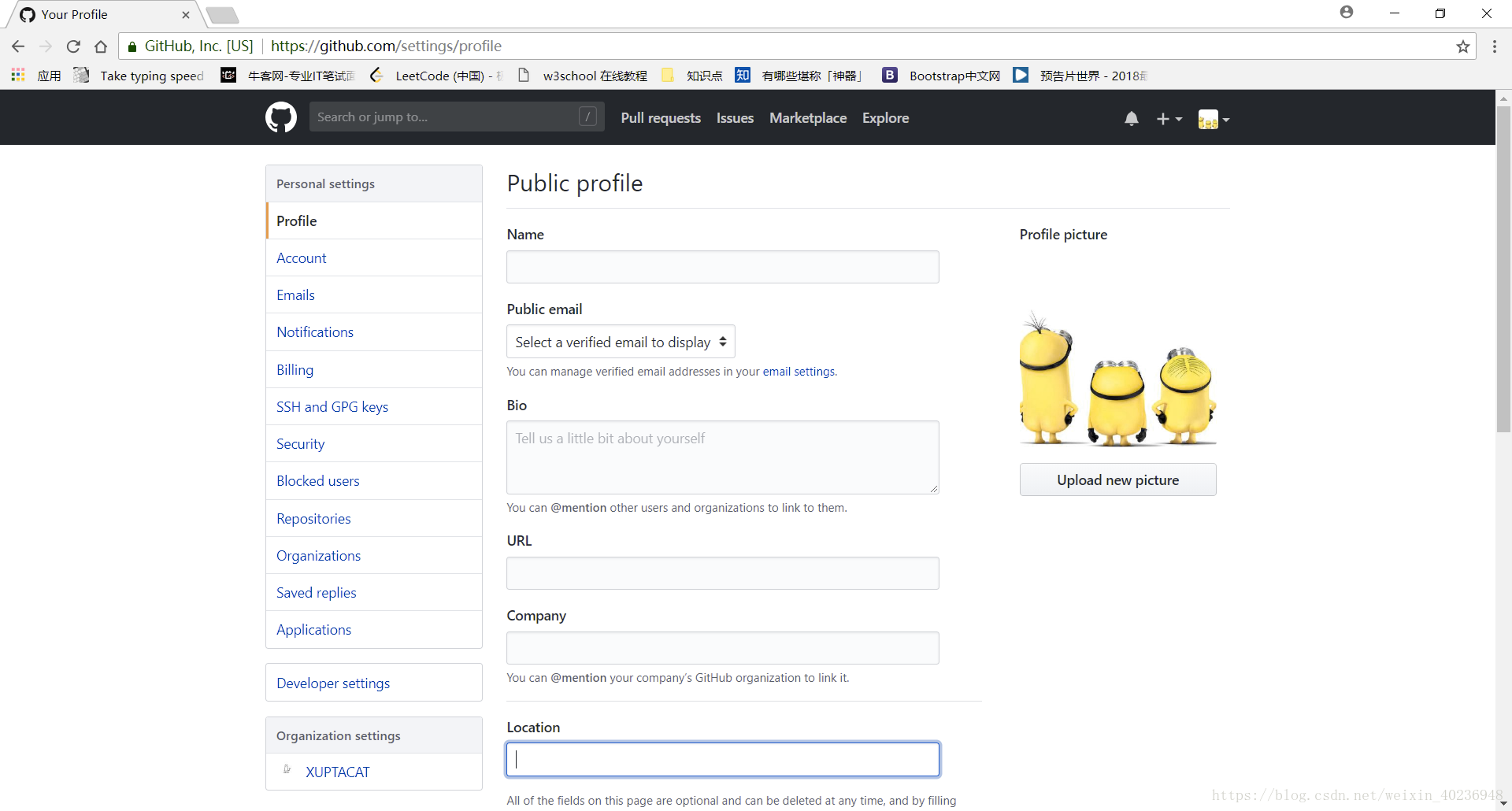Open Chrome three-dot menu

click(x=1494, y=46)
